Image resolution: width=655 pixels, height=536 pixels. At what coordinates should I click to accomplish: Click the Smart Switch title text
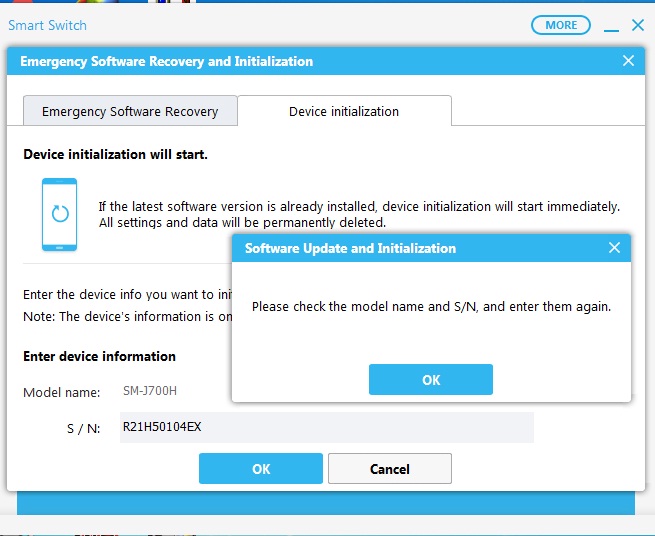(x=48, y=25)
